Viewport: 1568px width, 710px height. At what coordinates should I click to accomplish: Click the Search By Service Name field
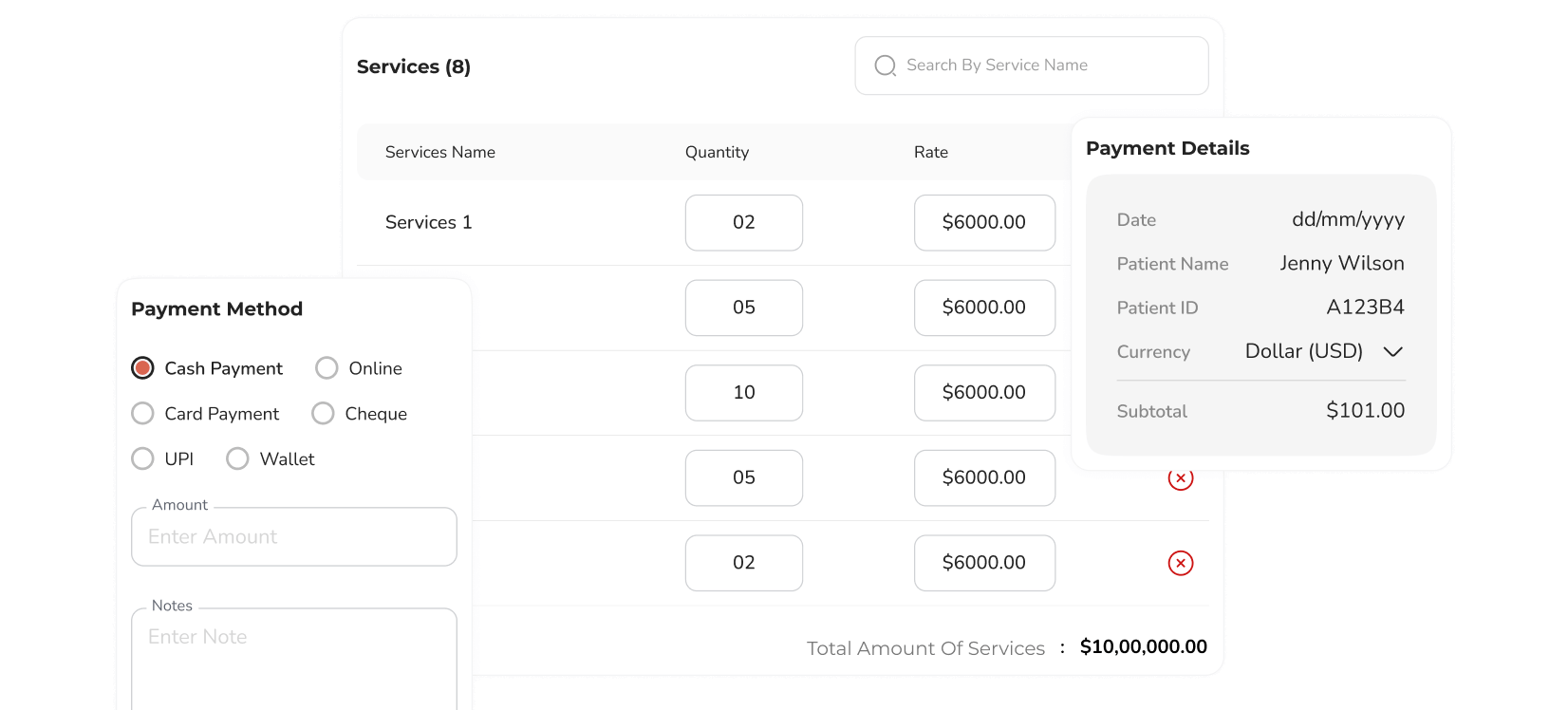pos(1044,65)
